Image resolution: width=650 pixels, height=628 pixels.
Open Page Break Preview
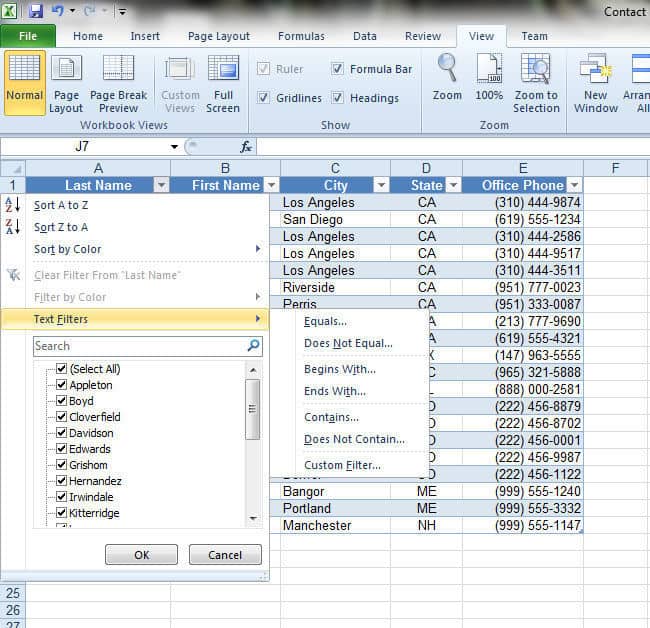pyautogui.click(x=119, y=83)
